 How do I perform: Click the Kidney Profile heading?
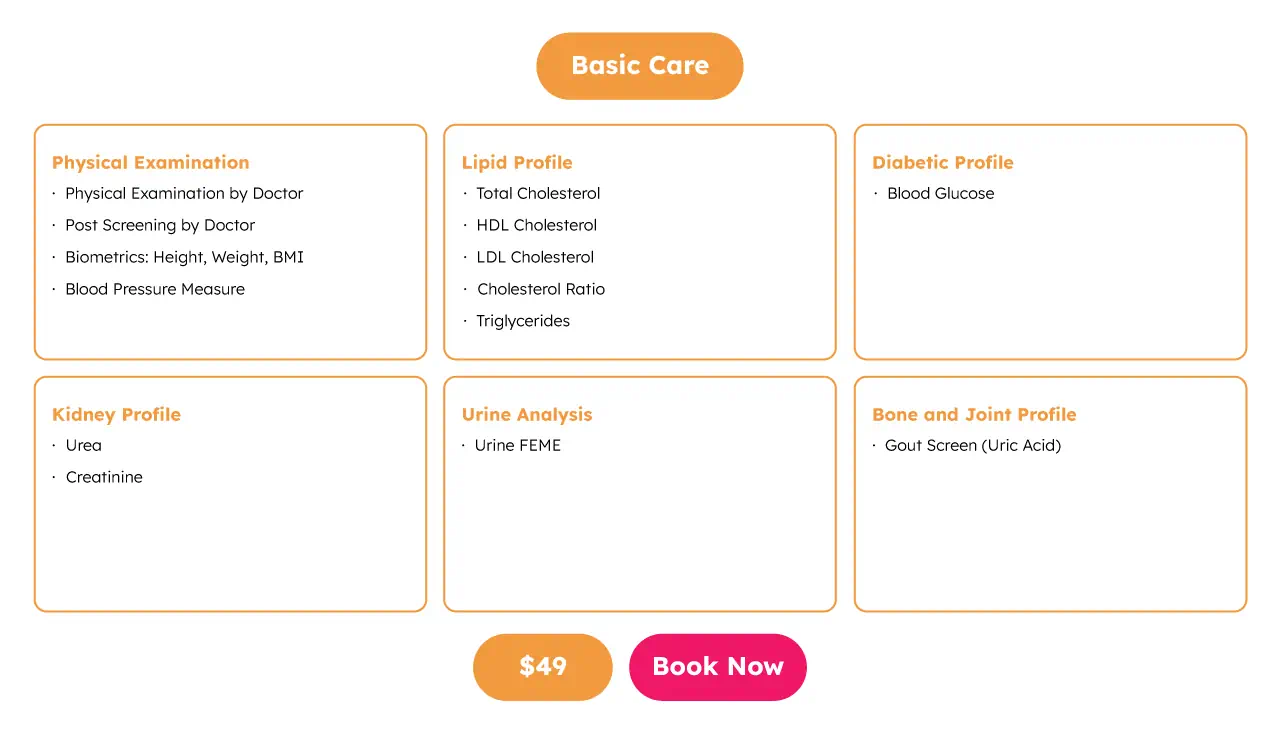tap(116, 415)
